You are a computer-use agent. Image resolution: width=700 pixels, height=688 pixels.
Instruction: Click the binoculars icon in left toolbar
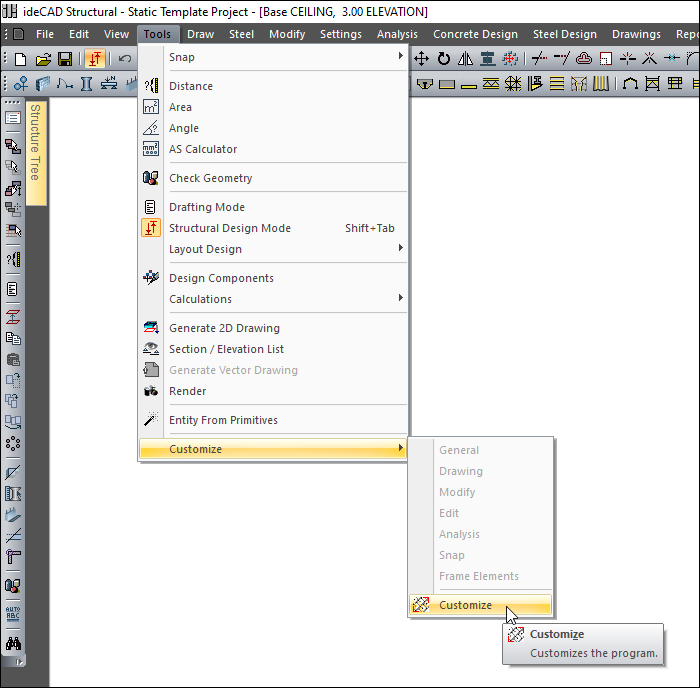[x=13, y=644]
